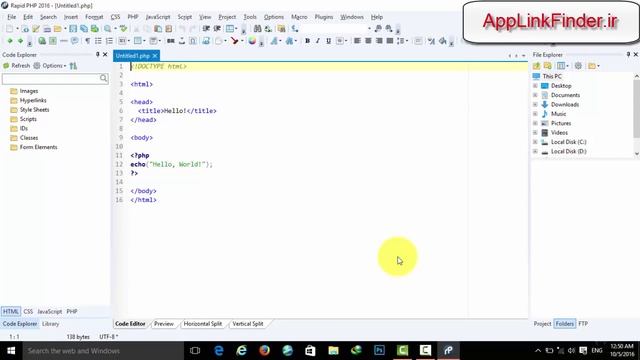Open Firefox from the taskbar
Screen dimensions: 640x360
pyautogui.click(x=264, y=351)
